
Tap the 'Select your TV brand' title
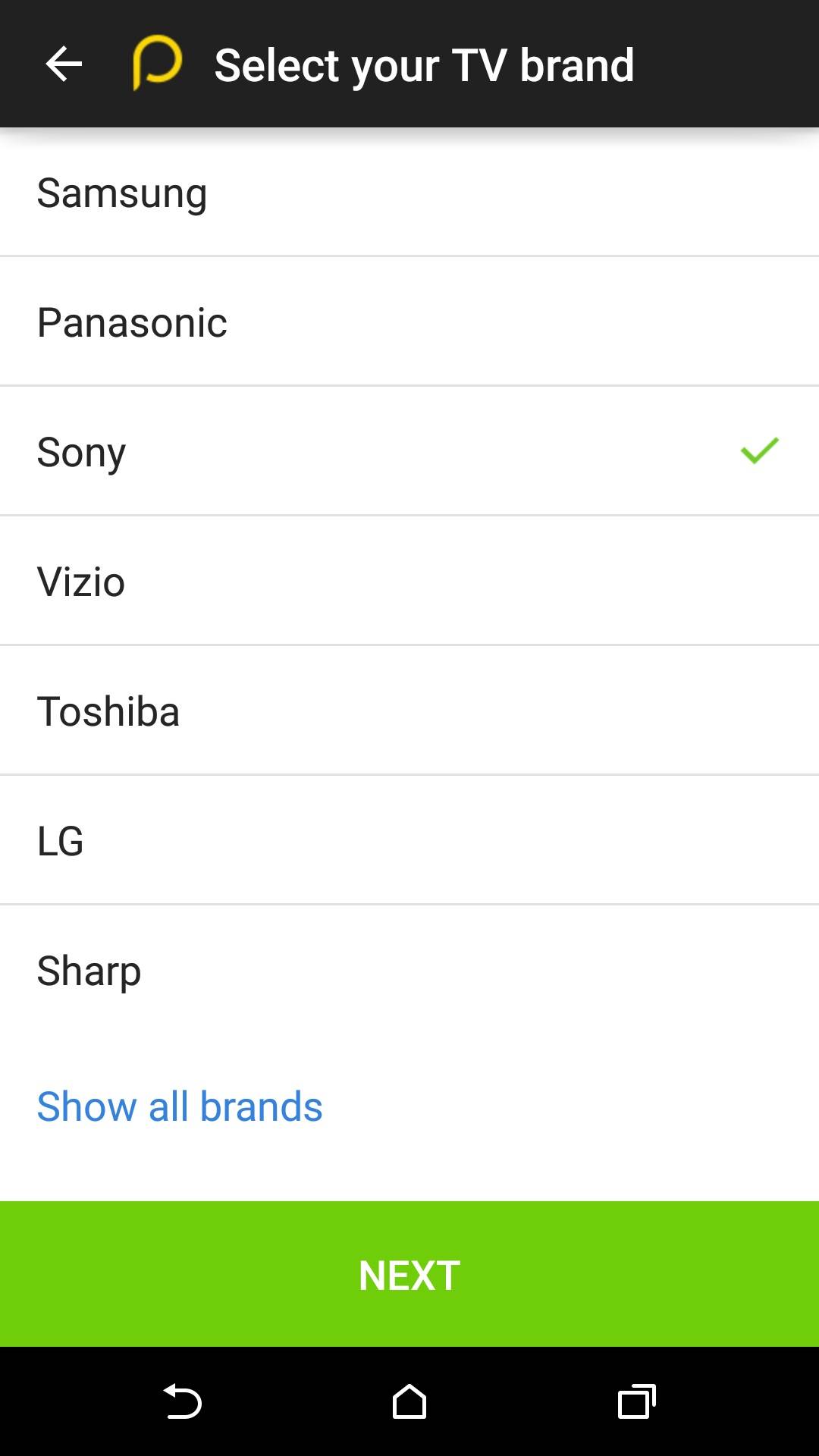(x=424, y=65)
